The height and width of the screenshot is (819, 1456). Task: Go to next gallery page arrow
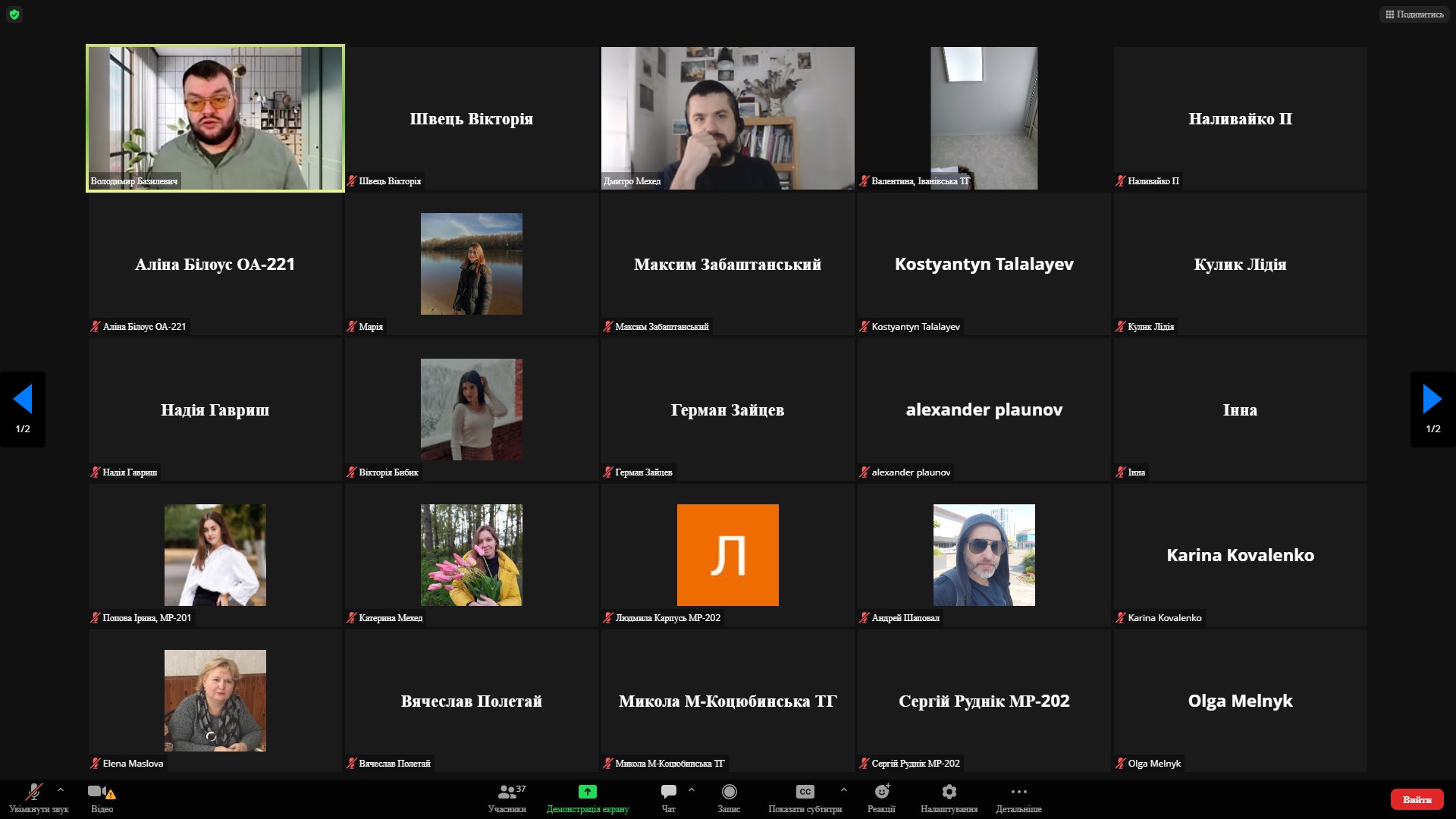1432,400
